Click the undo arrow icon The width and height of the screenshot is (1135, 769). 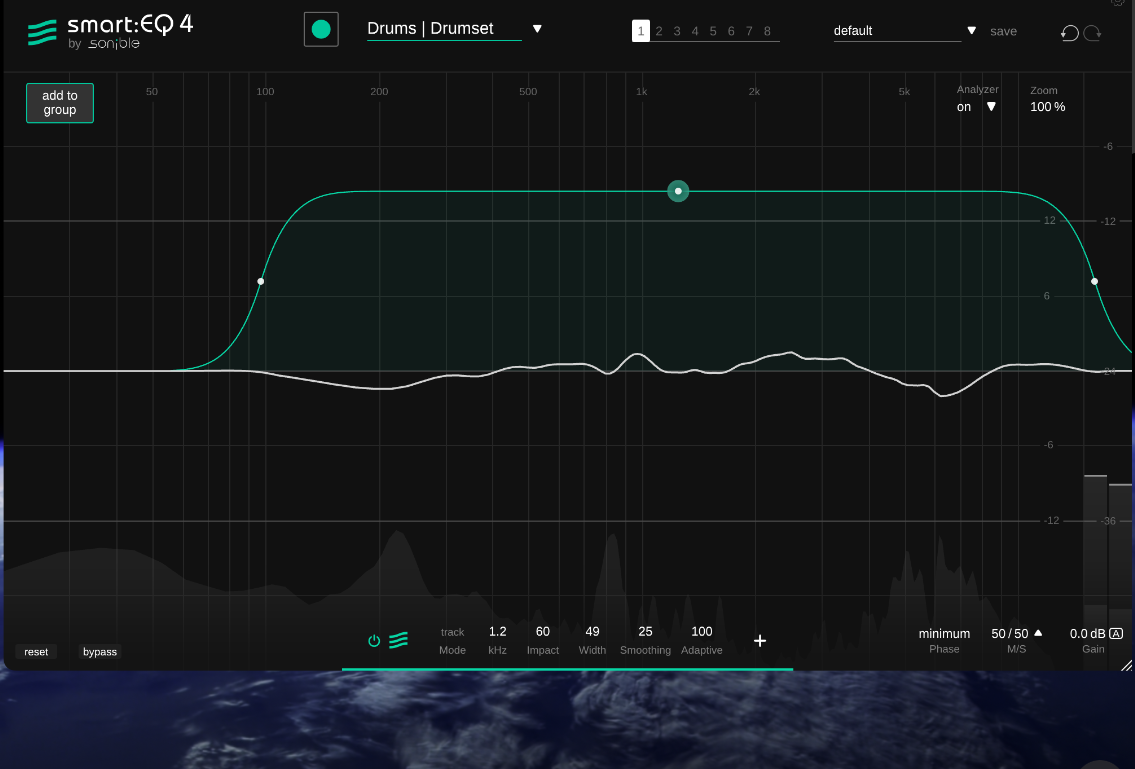point(1069,32)
